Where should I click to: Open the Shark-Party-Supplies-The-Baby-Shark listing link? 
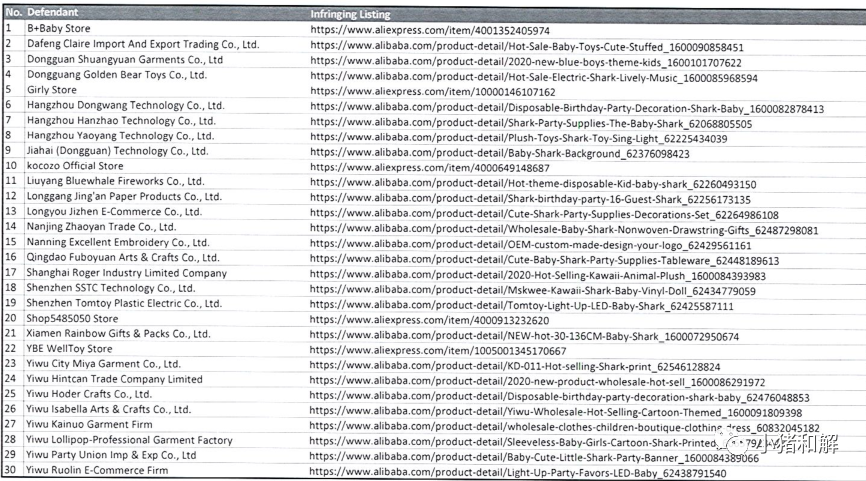coord(531,124)
